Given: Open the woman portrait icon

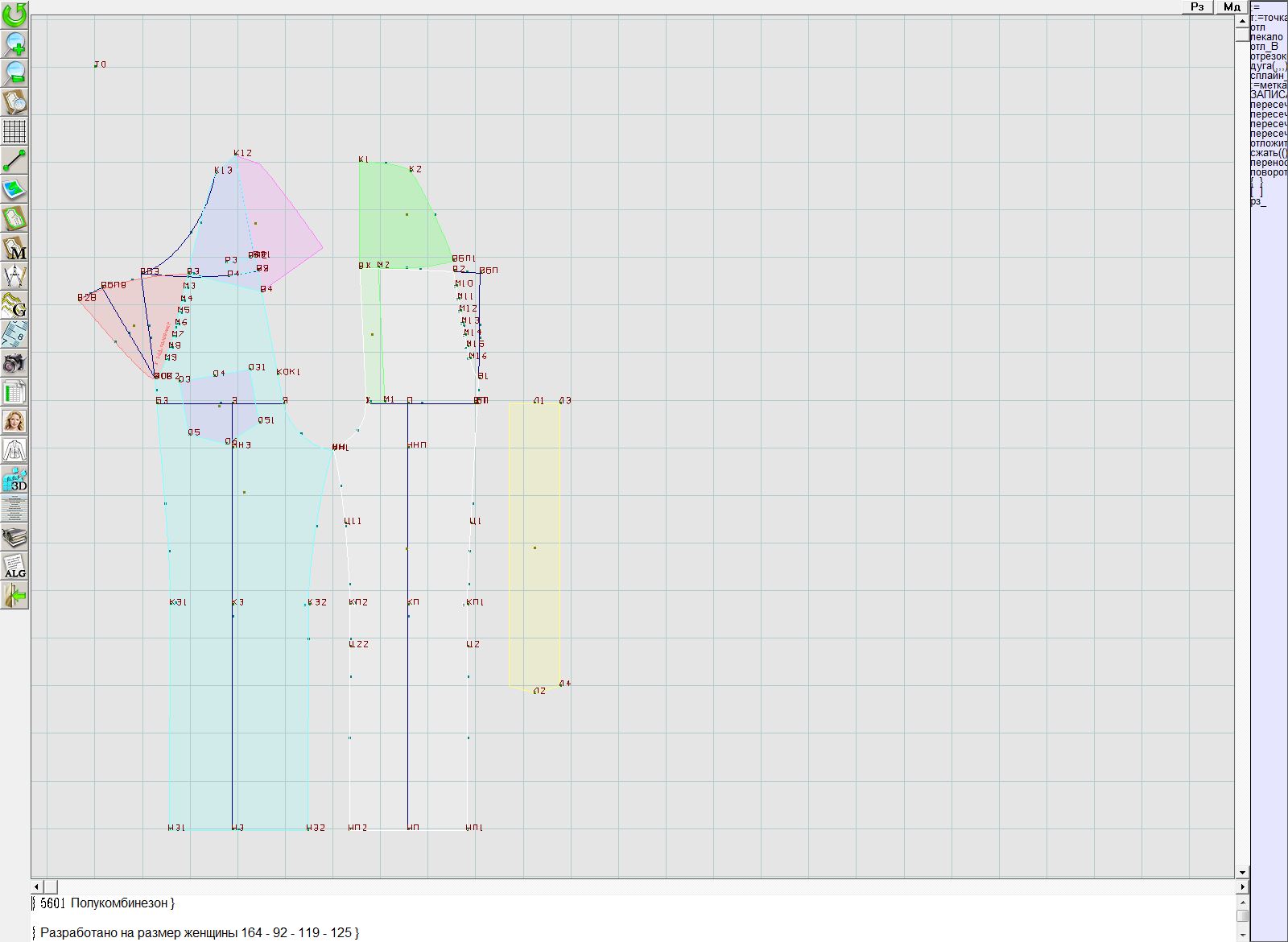Looking at the screenshot, I should 14,421.
